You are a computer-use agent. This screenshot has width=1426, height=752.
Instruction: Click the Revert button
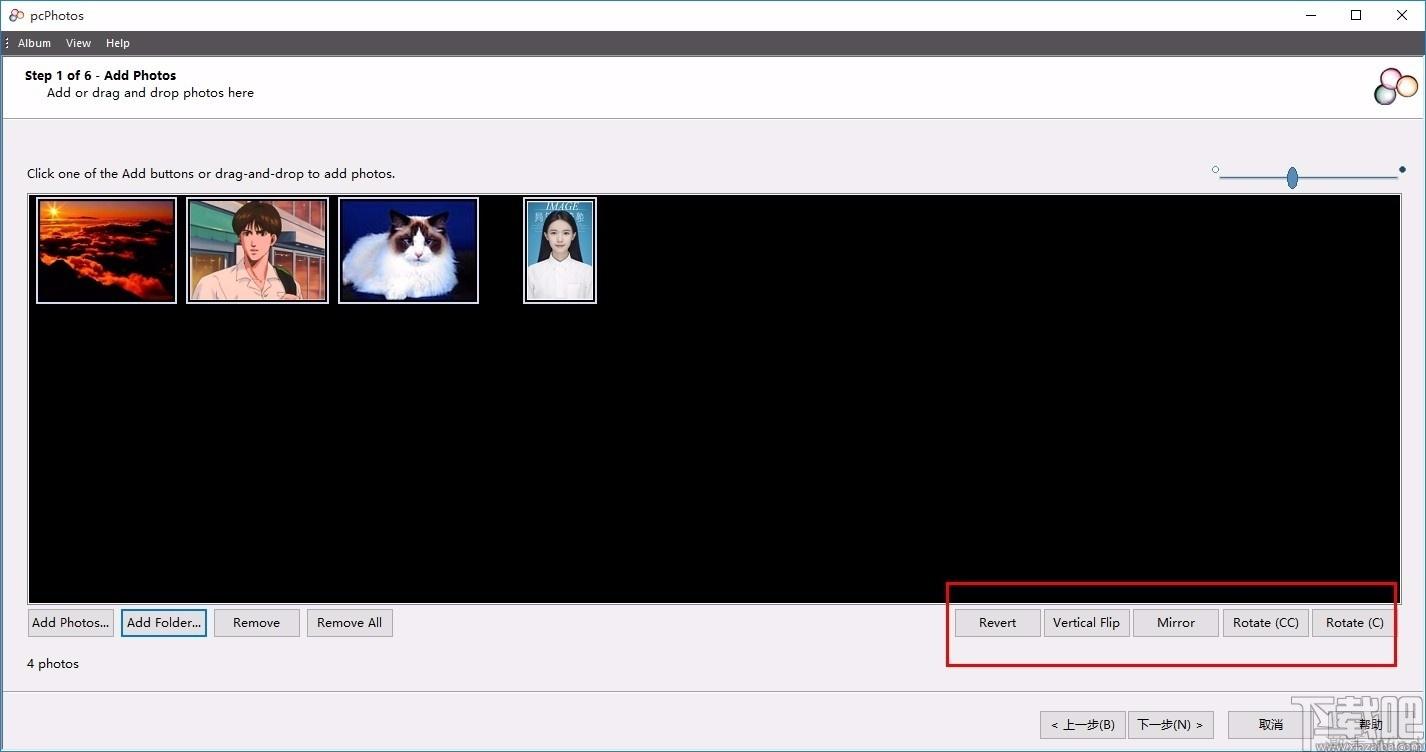[x=998, y=623]
